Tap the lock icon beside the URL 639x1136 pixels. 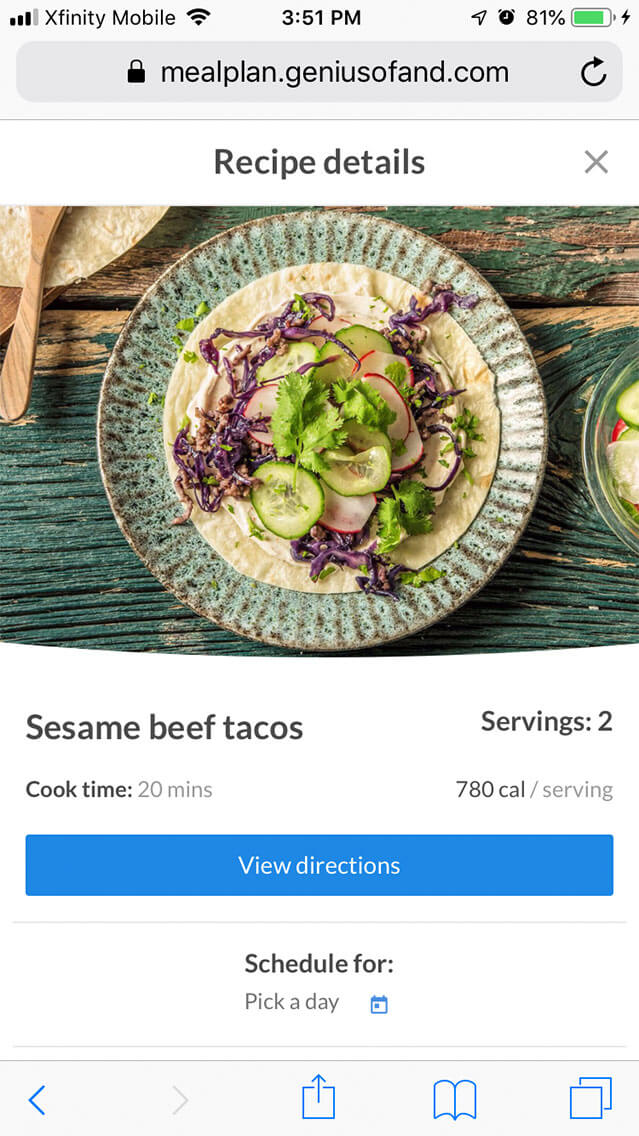[x=136, y=72]
